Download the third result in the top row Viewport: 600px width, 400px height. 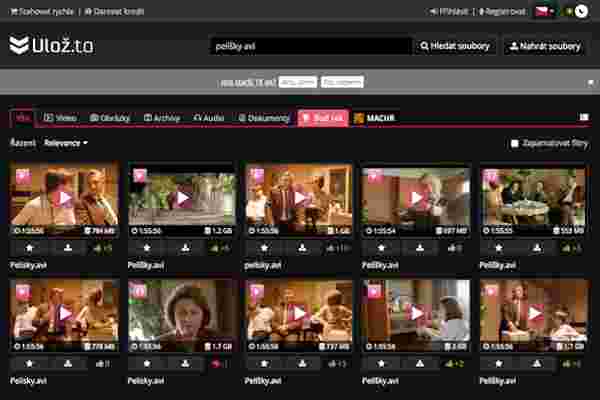tap(303, 248)
